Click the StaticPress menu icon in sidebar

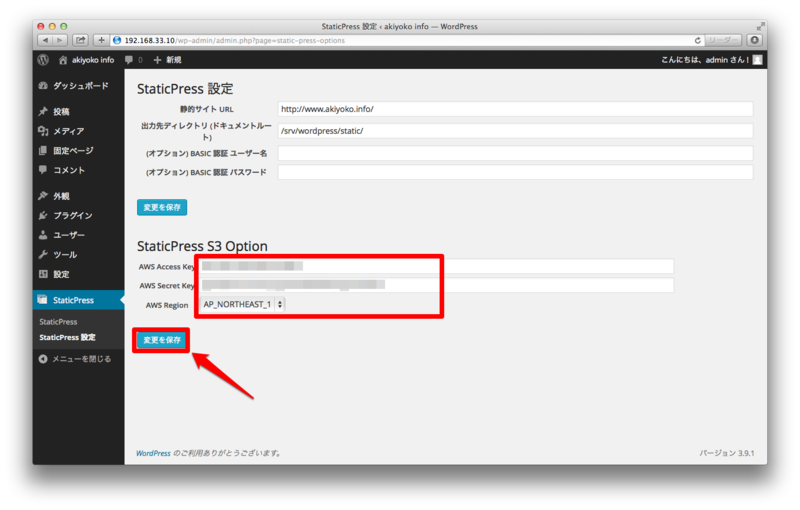click(x=43, y=300)
